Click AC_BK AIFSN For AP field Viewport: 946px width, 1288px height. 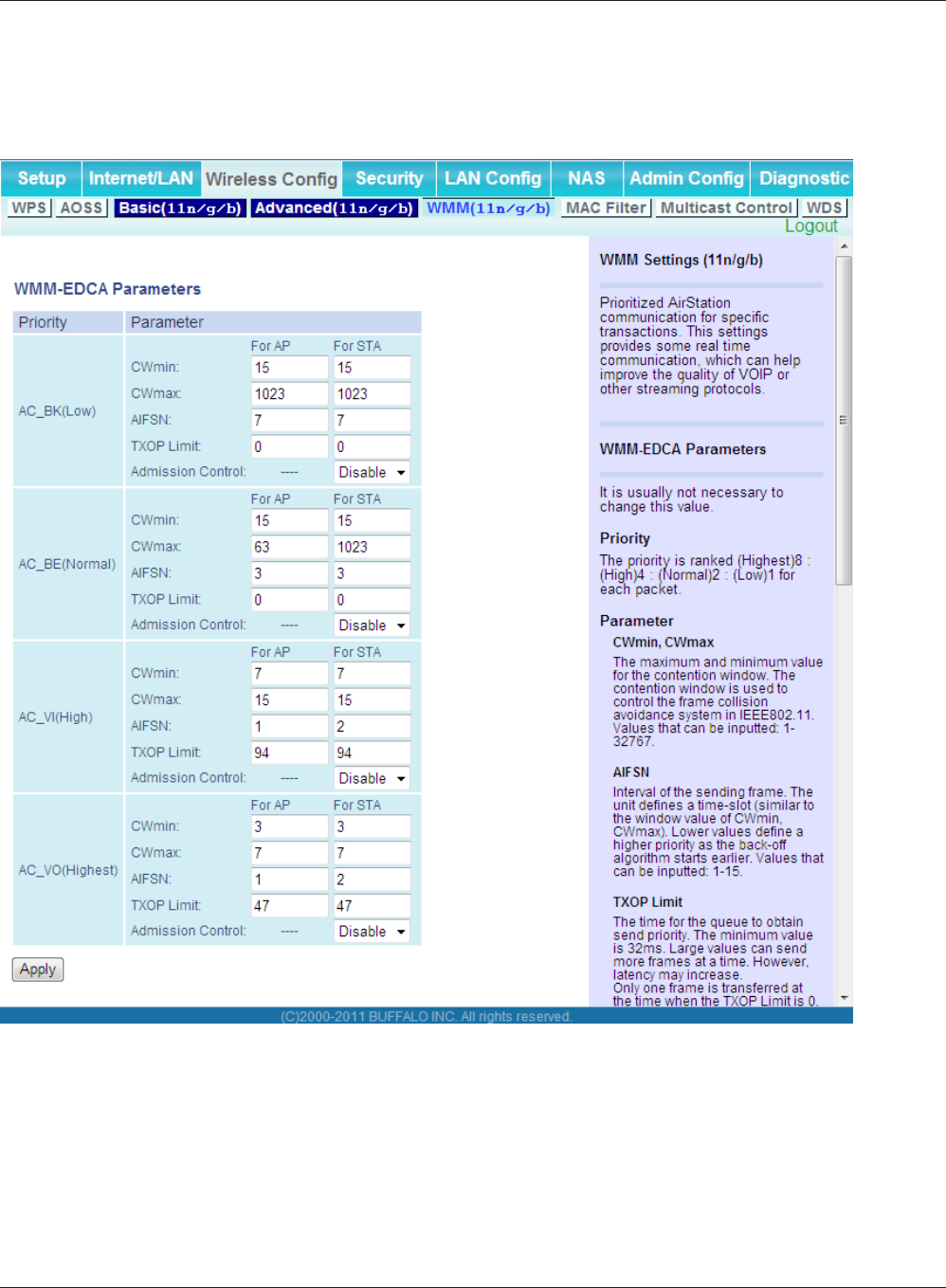point(289,420)
